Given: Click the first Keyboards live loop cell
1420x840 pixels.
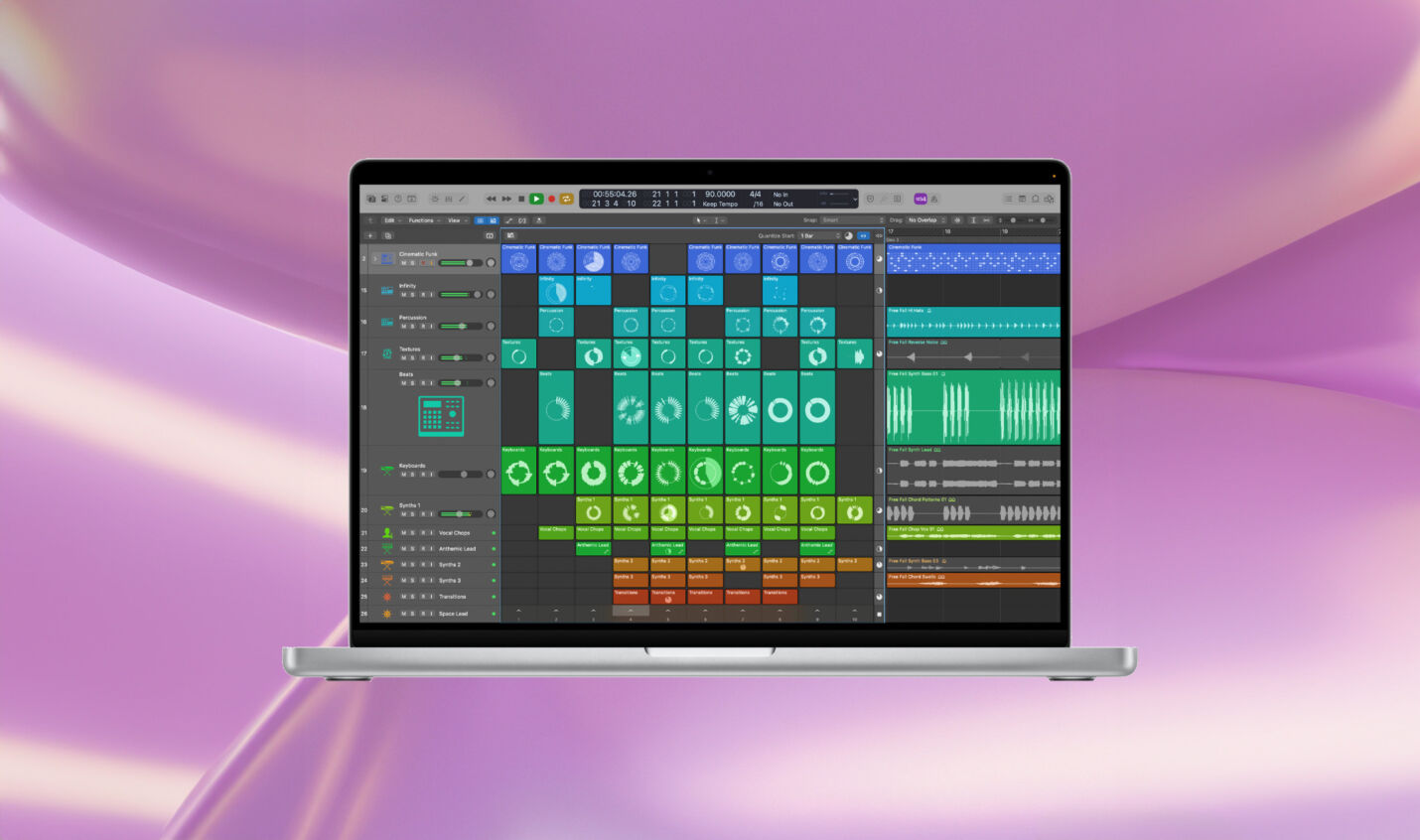Looking at the screenshot, I should (x=518, y=472).
